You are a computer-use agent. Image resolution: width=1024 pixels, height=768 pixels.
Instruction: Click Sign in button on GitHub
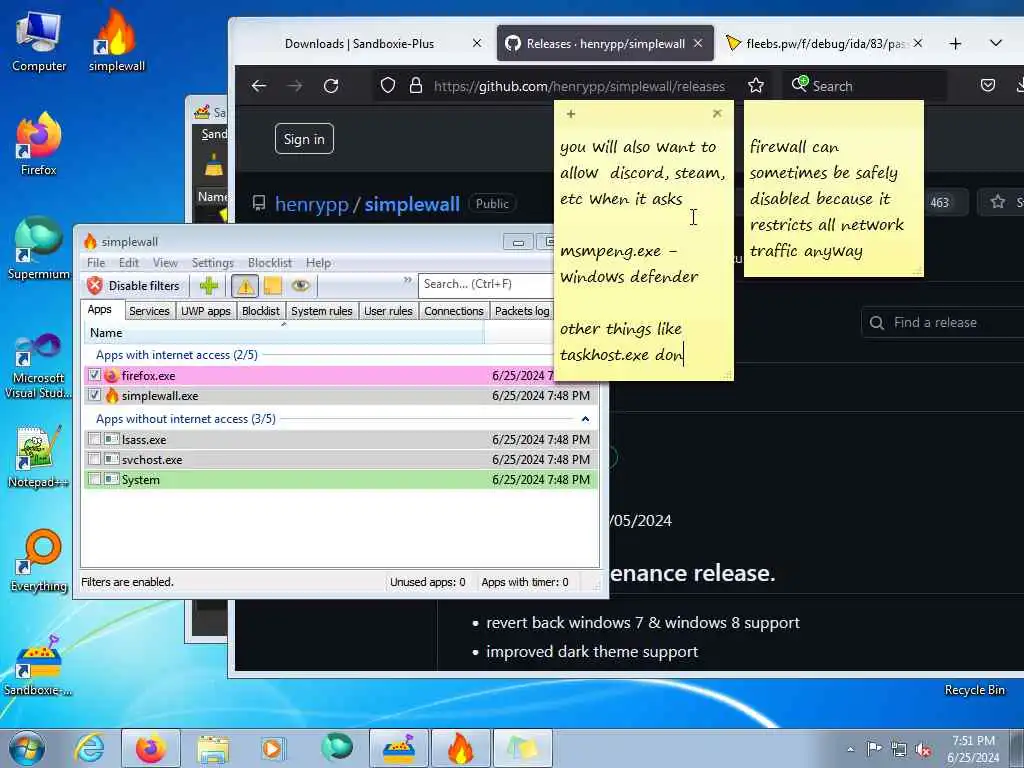click(x=304, y=139)
